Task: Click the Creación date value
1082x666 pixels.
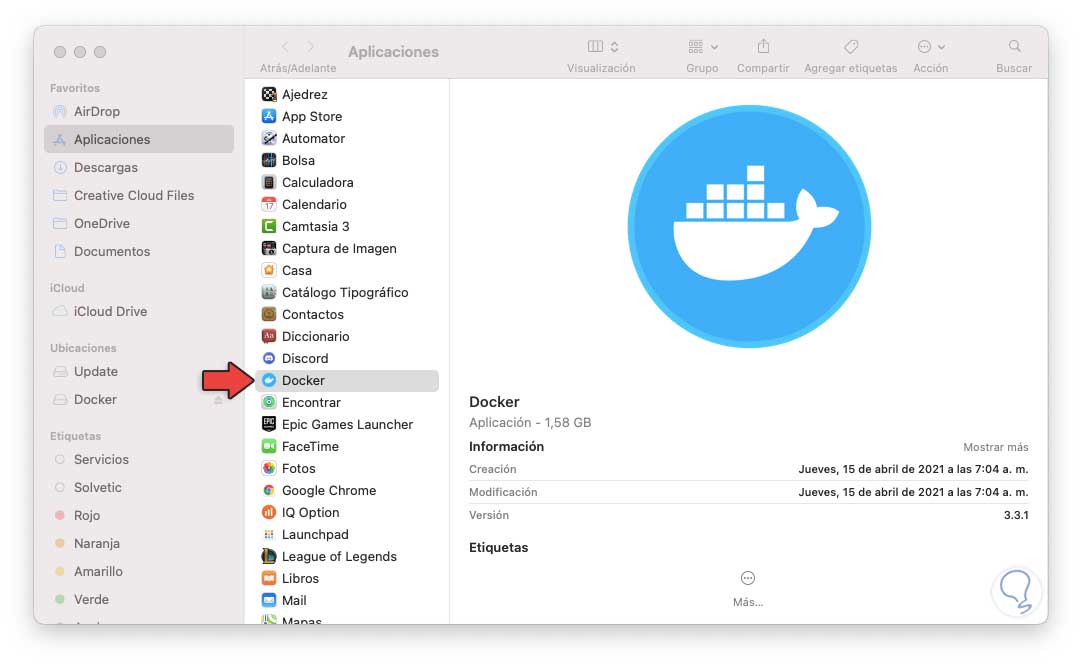Action: (914, 469)
